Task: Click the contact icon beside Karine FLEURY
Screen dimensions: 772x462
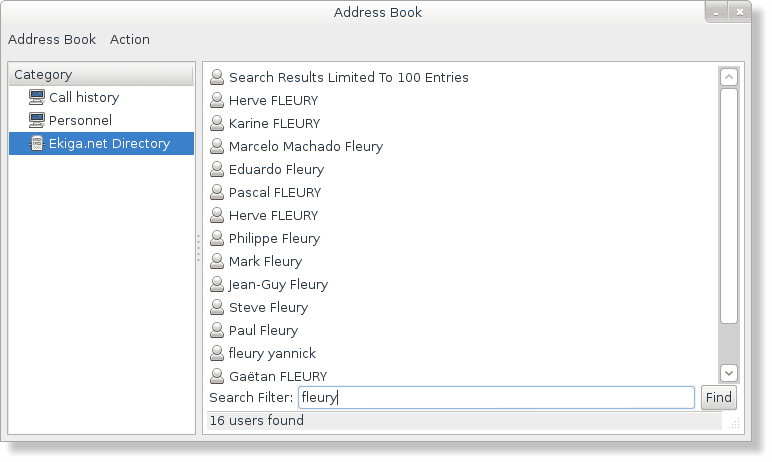Action: 217,123
